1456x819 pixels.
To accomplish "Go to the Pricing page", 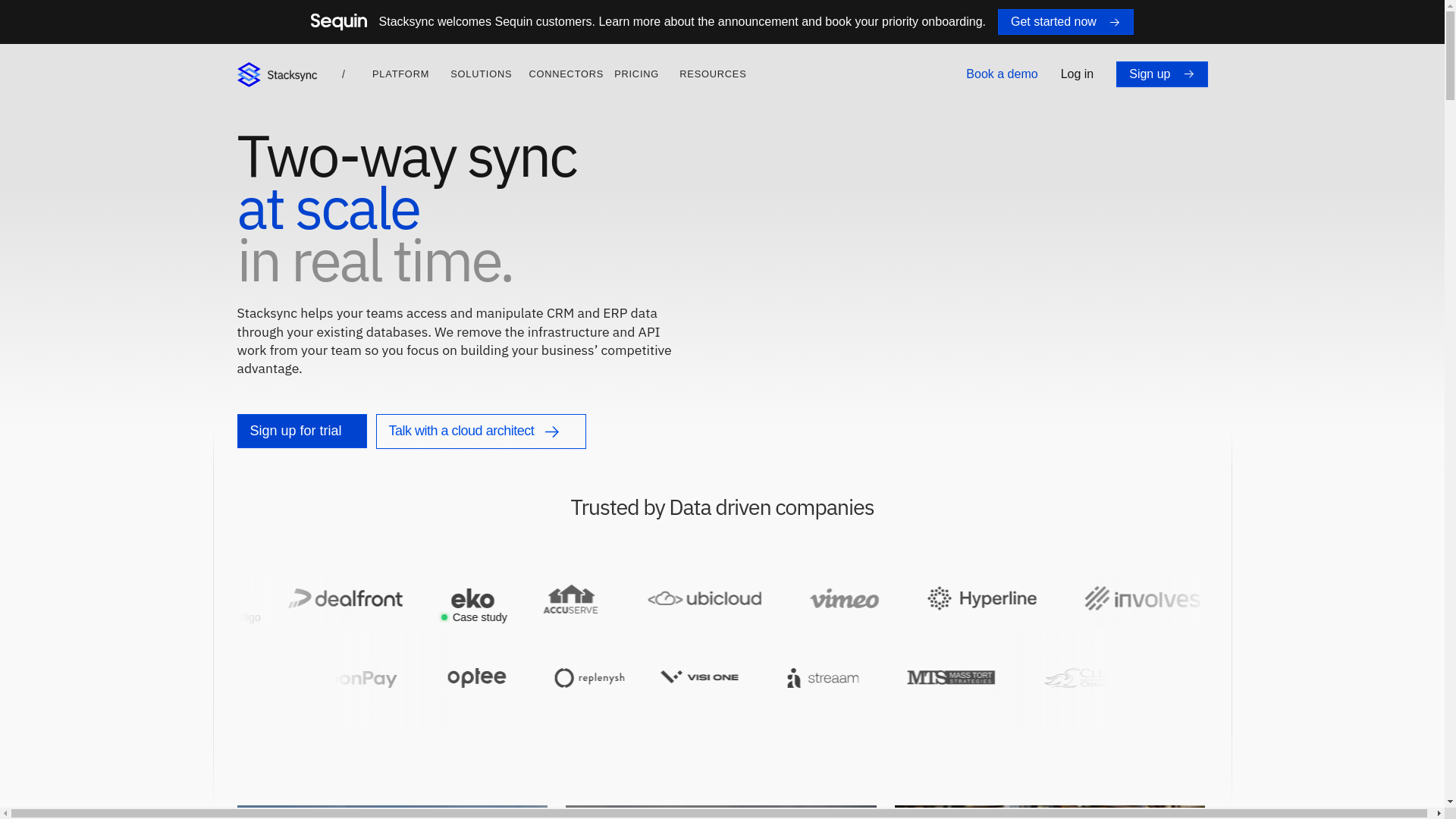I will click(636, 74).
